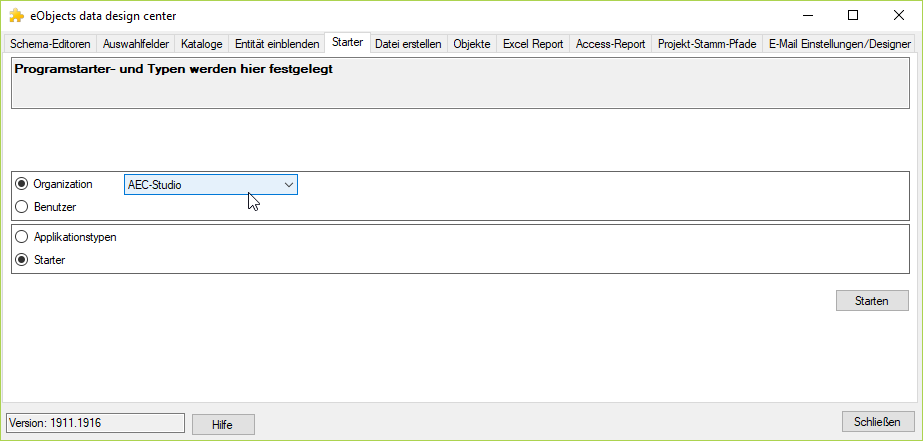Open the Access-Report tab
The image size is (923, 441).
pyautogui.click(x=610, y=44)
